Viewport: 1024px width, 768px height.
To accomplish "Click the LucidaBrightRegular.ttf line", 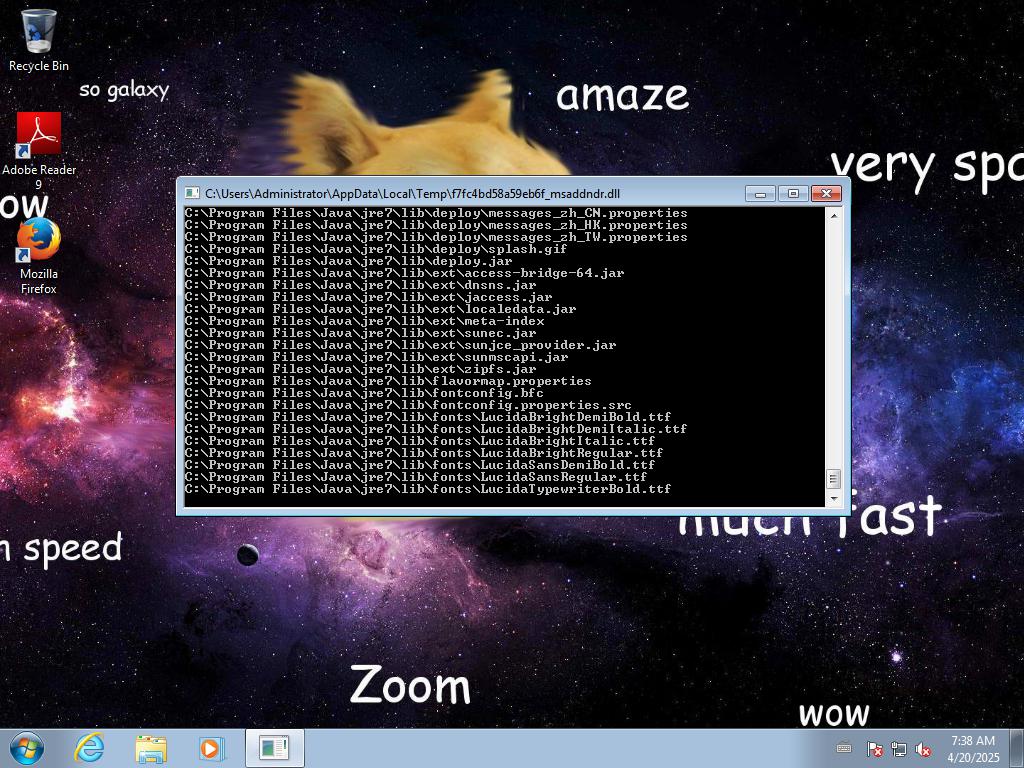I will [424, 453].
